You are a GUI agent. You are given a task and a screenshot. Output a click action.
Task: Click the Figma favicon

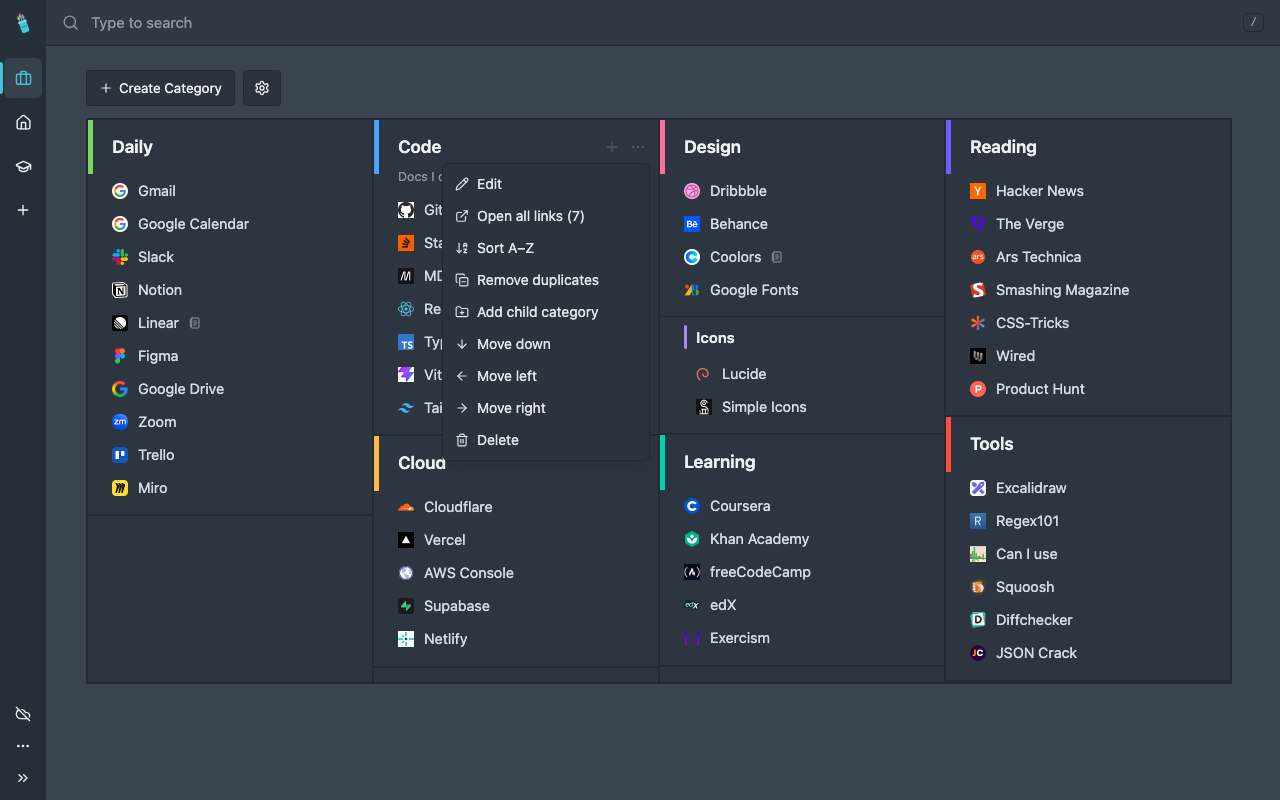[120, 356]
